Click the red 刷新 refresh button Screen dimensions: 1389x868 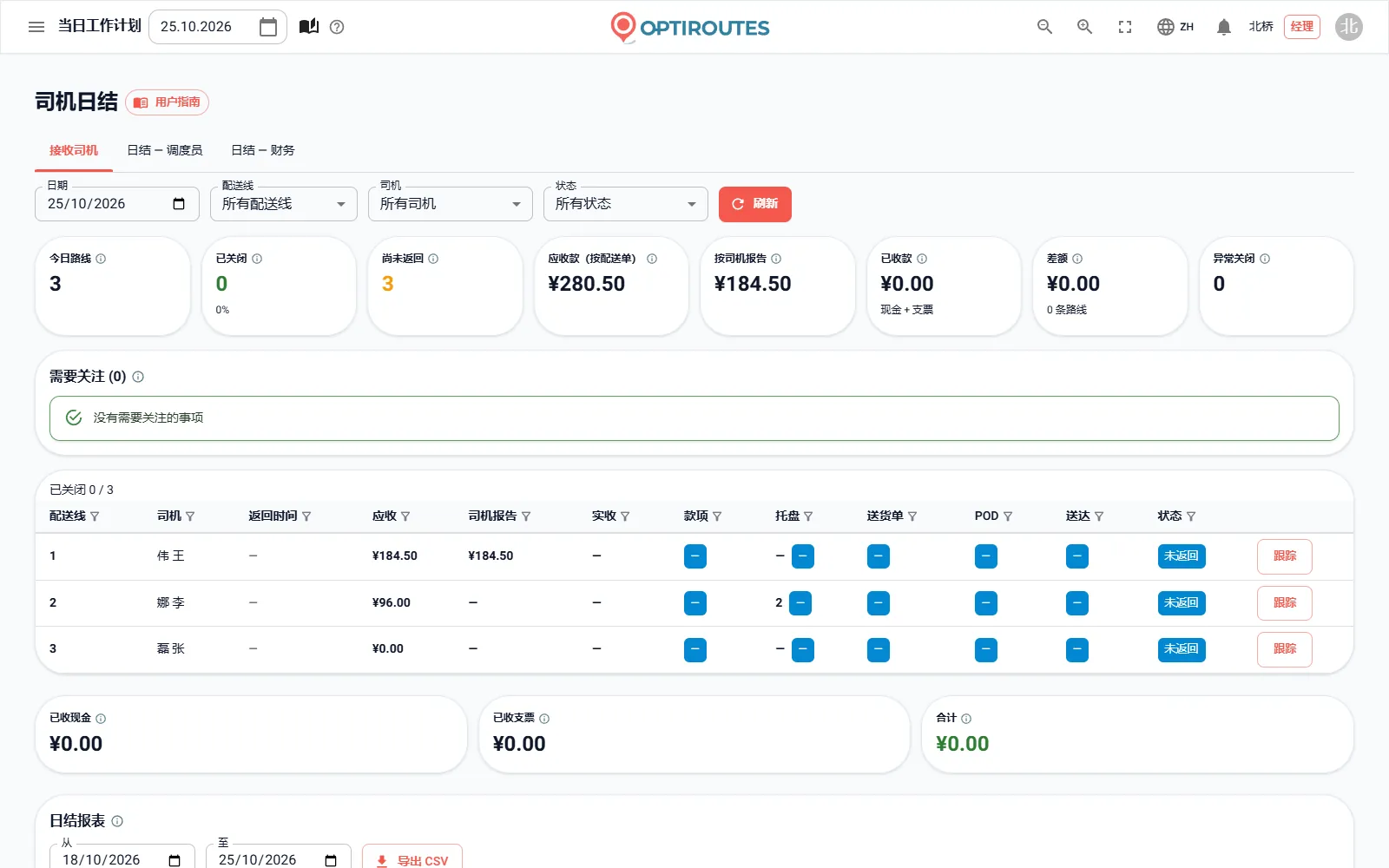[755, 204]
